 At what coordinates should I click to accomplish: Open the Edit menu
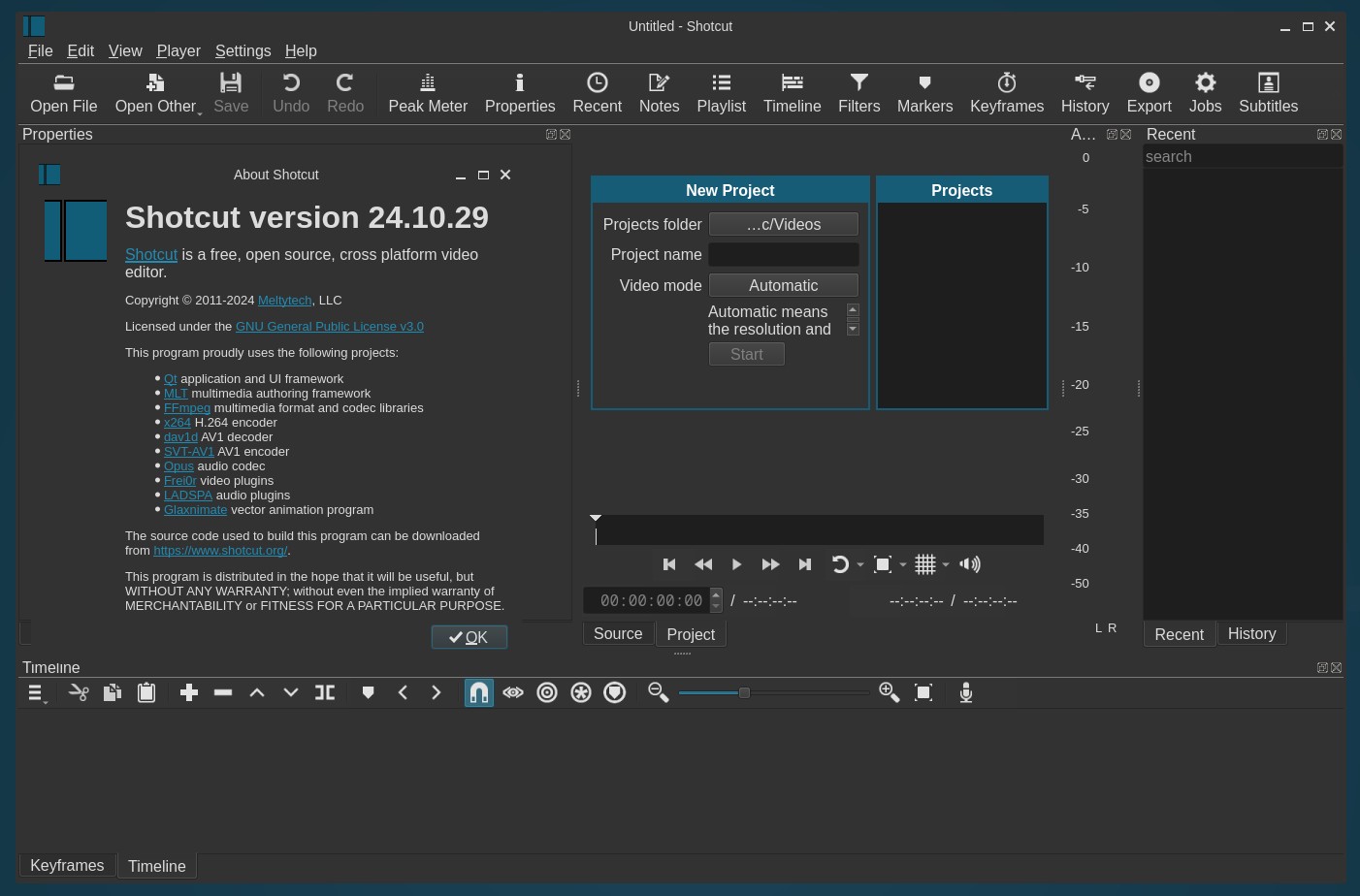pyautogui.click(x=81, y=50)
